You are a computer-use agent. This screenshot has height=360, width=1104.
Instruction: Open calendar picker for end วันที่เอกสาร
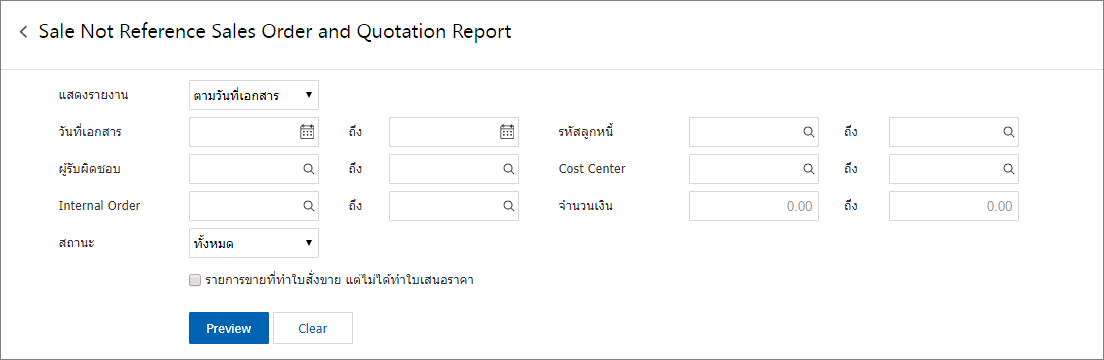coord(507,132)
